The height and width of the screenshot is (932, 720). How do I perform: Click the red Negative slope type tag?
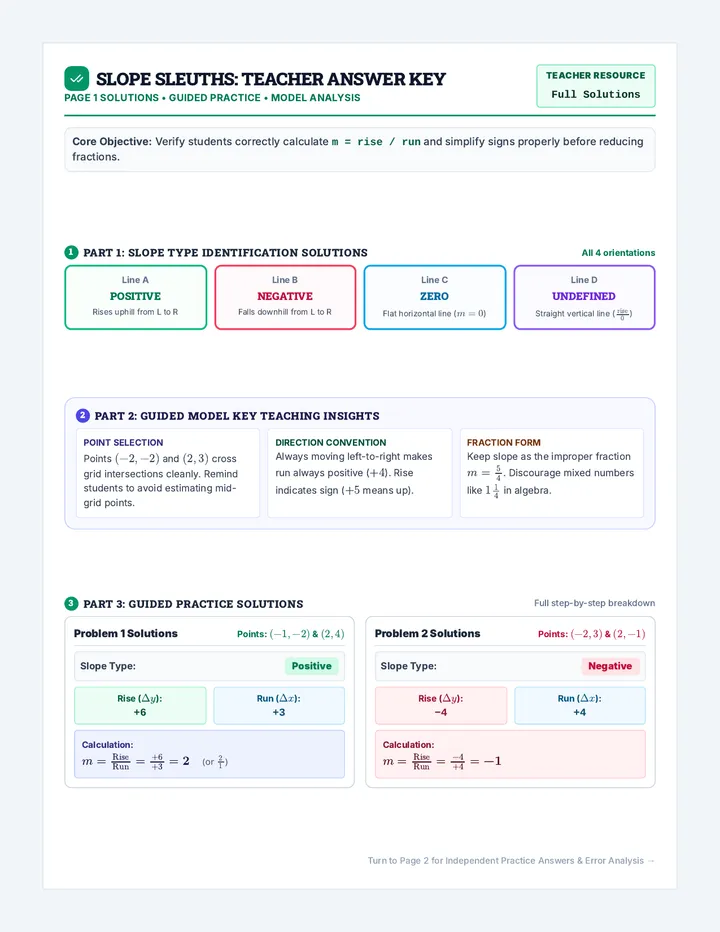610,666
